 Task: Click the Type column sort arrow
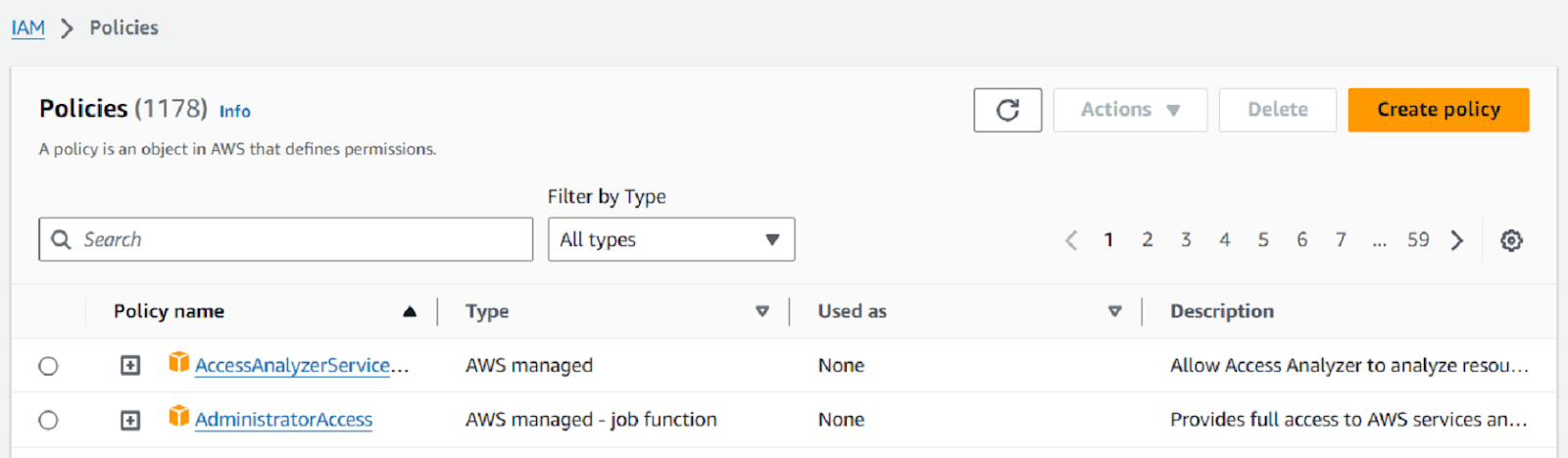(x=761, y=312)
